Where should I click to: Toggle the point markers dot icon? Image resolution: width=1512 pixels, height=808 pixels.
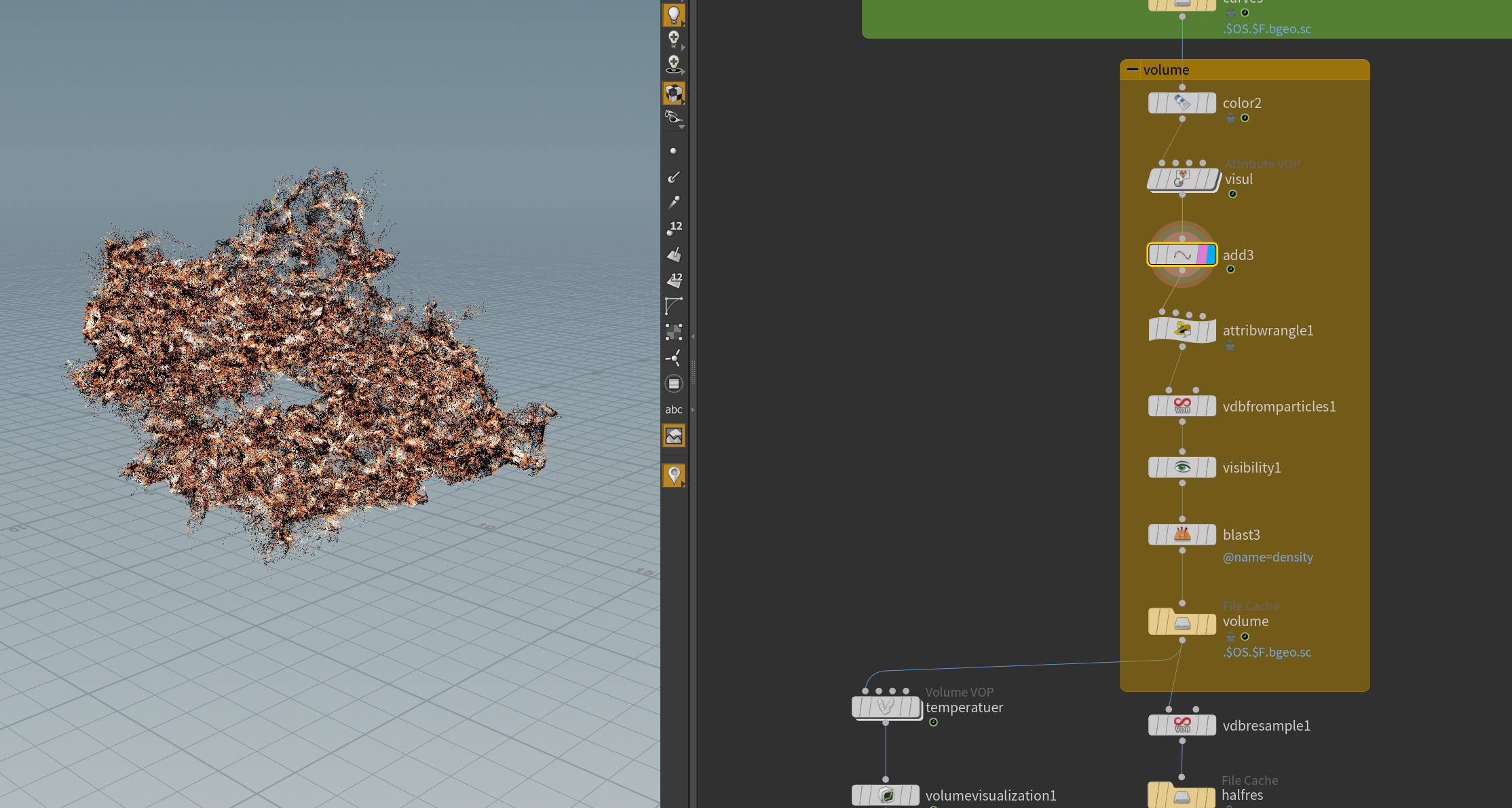tap(673, 151)
